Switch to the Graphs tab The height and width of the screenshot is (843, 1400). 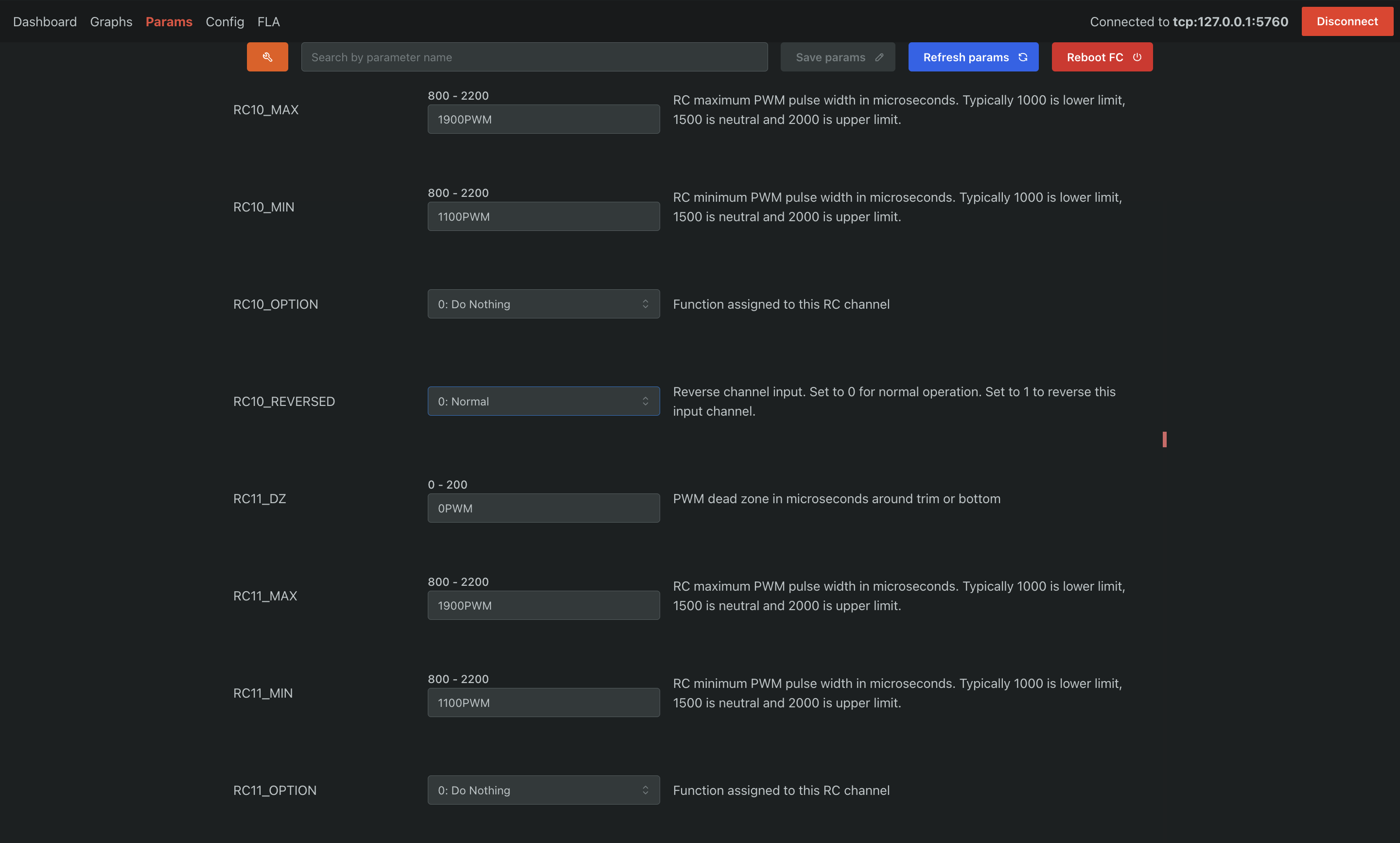click(111, 21)
